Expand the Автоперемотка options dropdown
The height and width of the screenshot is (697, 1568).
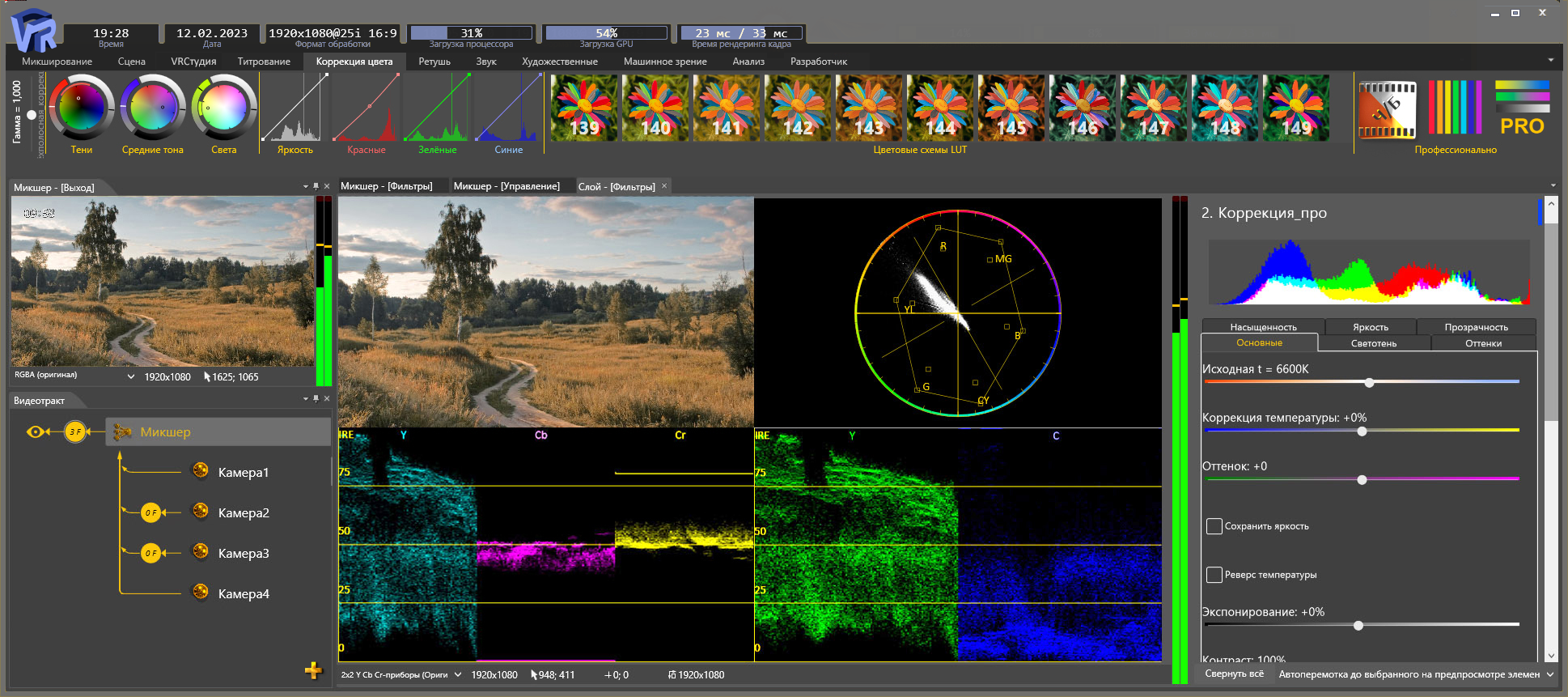[1549, 674]
